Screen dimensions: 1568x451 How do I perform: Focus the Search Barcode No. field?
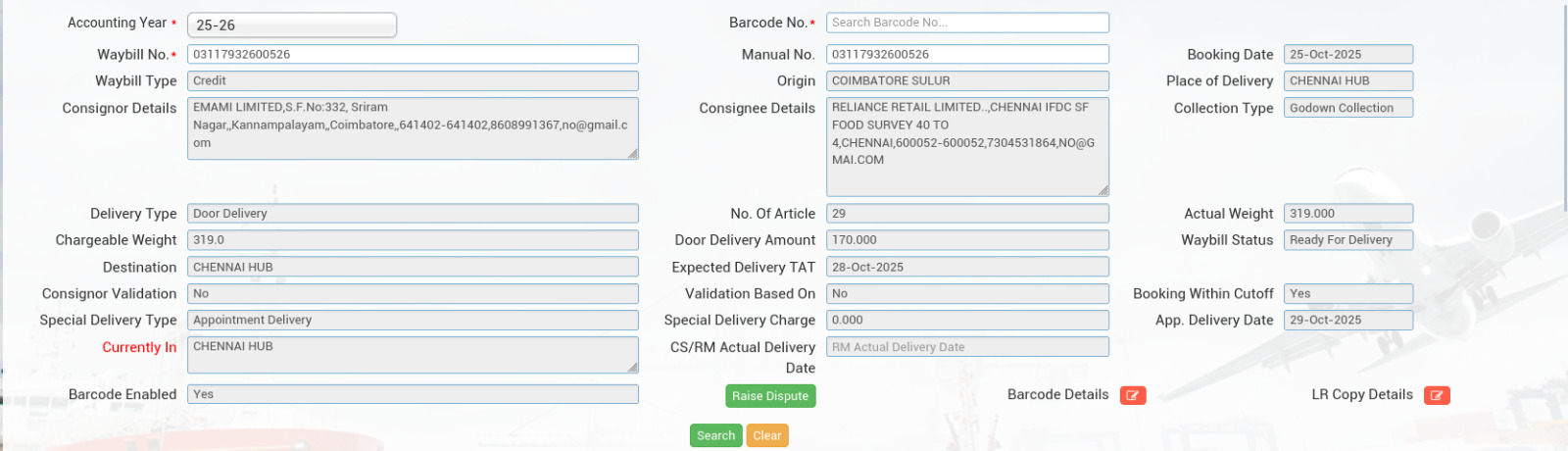(x=967, y=23)
